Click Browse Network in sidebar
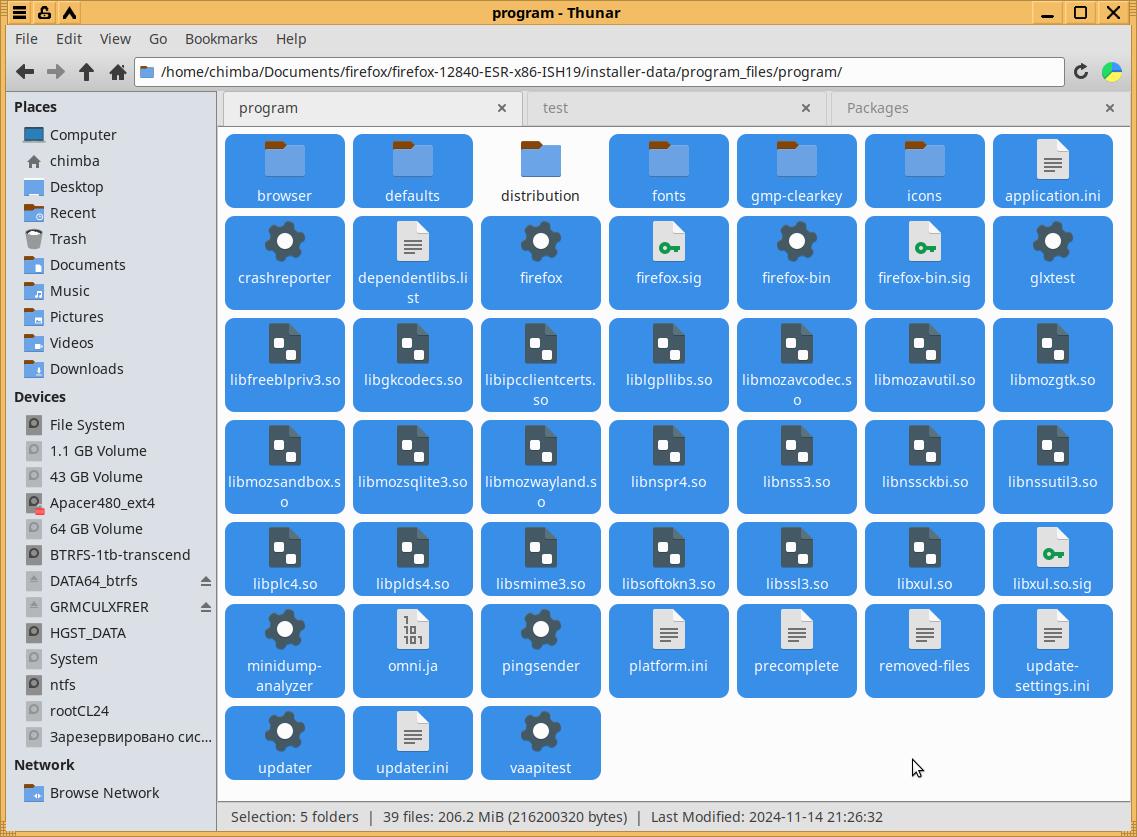The height and width of the screenshot is (837, 1137). click(x=111, y=793)
